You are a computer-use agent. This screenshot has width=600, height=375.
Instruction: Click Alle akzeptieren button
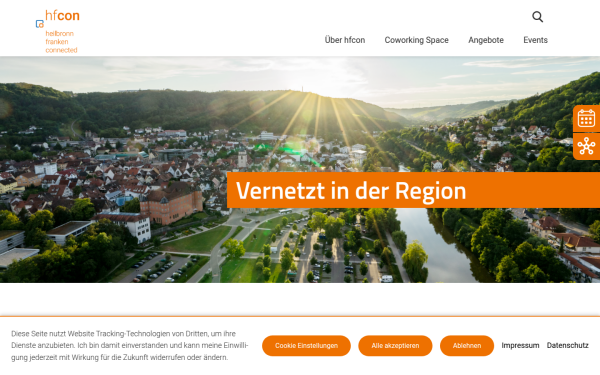coord(395,346)
